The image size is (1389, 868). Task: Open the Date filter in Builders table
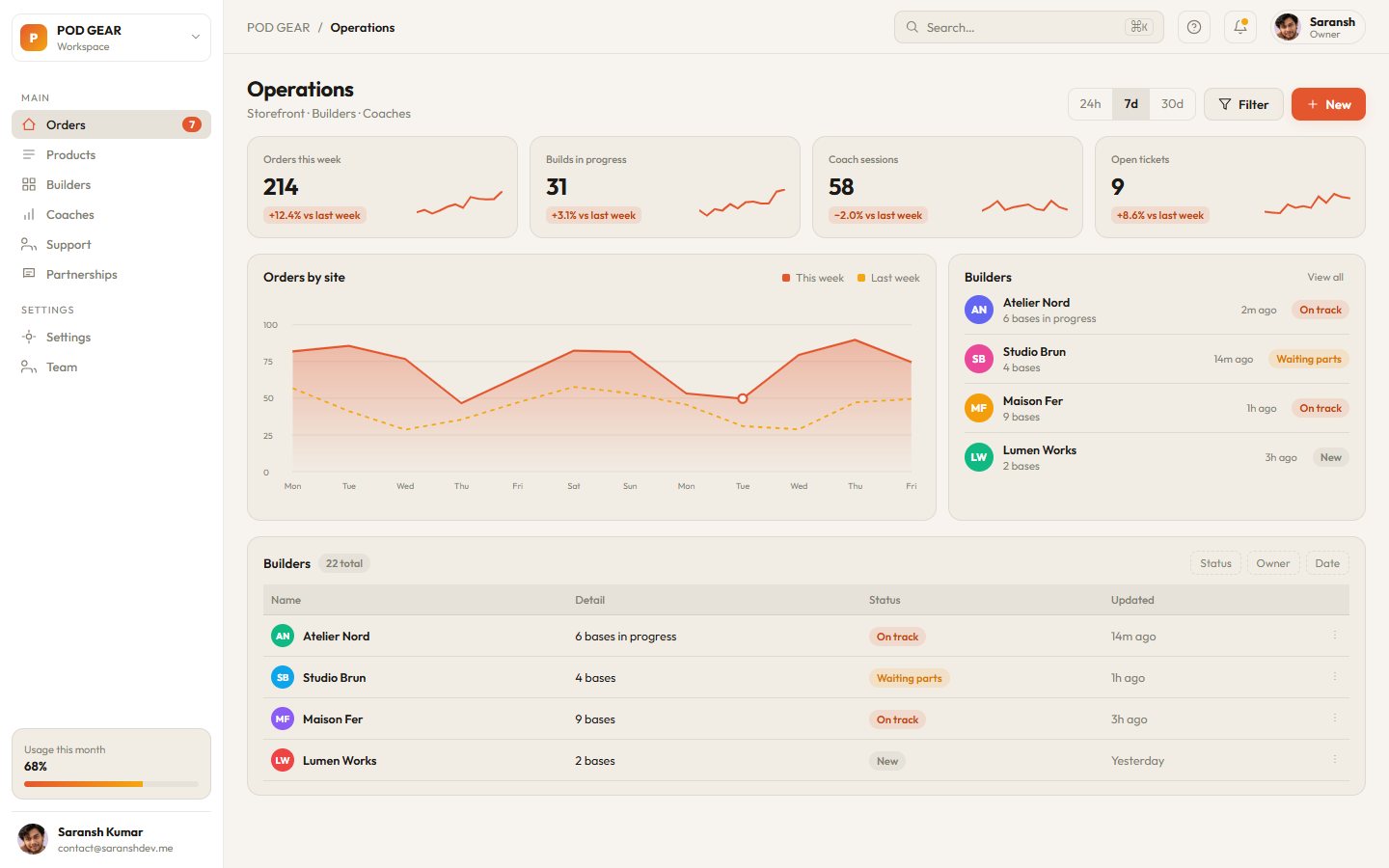point(1327,563)
